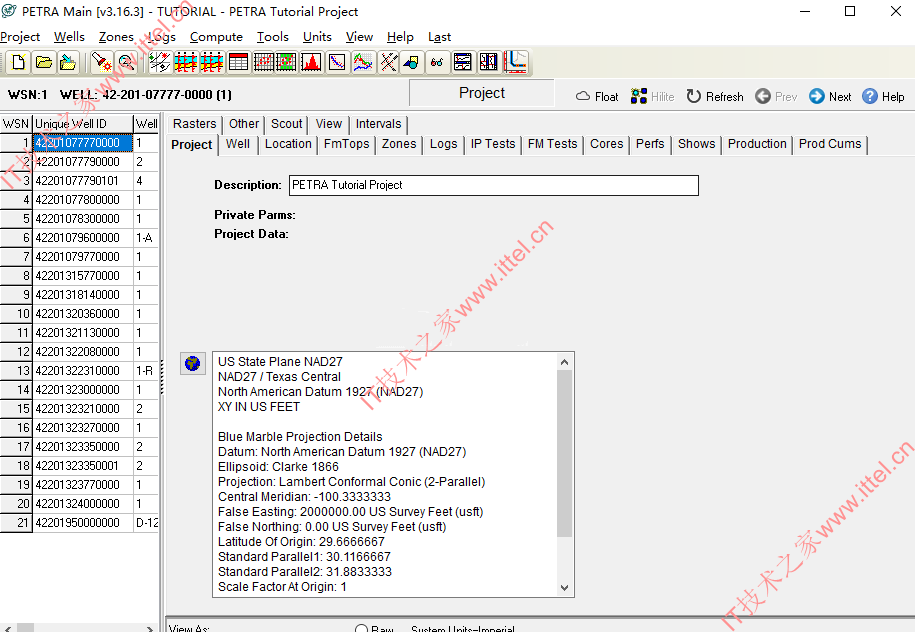Switch to the Intervals tab
Screen dimensions: 915x632
click(x=378, y=124)
